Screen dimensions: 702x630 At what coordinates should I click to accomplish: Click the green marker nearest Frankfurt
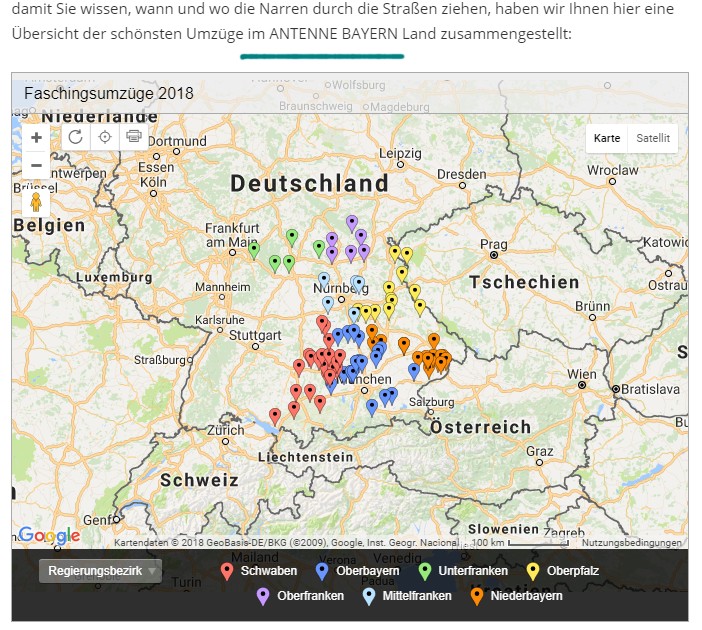tap(254, 250)
